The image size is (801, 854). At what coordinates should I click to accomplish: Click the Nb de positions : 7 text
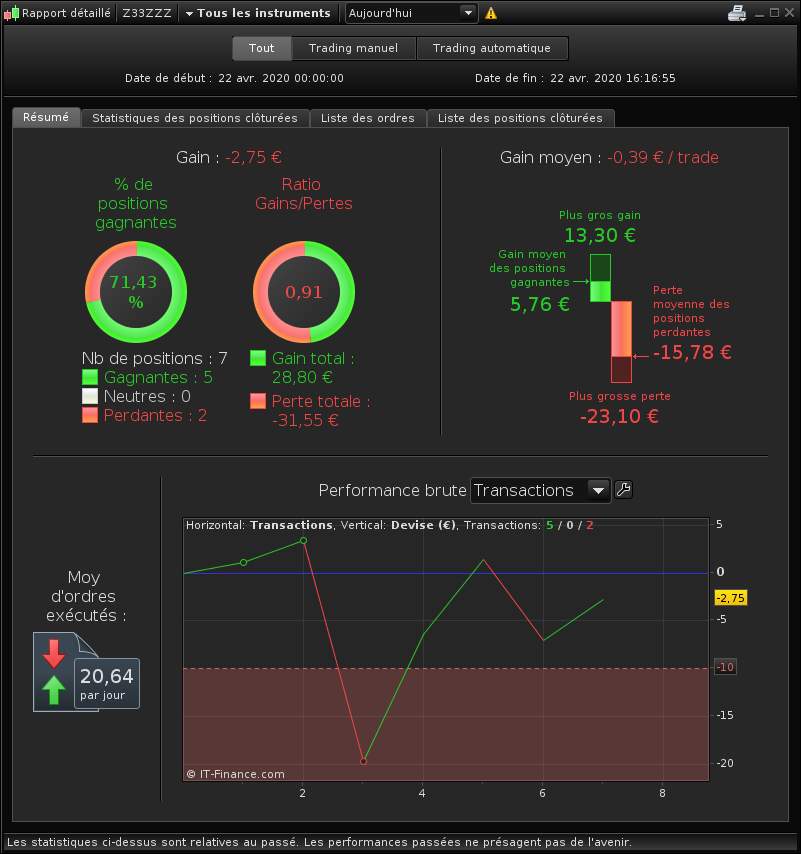click(x=154, y=358)
